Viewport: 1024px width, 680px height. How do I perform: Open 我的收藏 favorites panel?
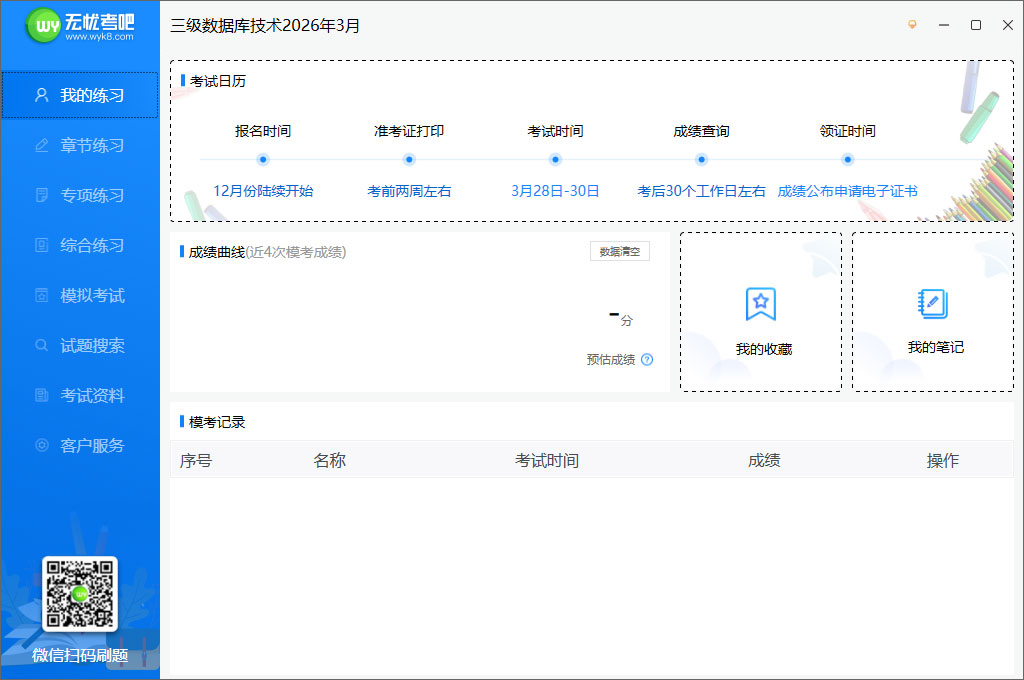(x=760, y=312)
